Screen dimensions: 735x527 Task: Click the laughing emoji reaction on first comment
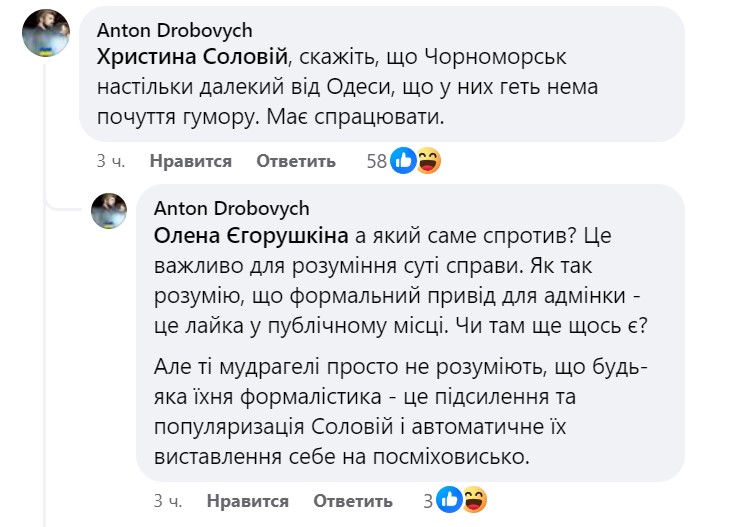point(427,160)
